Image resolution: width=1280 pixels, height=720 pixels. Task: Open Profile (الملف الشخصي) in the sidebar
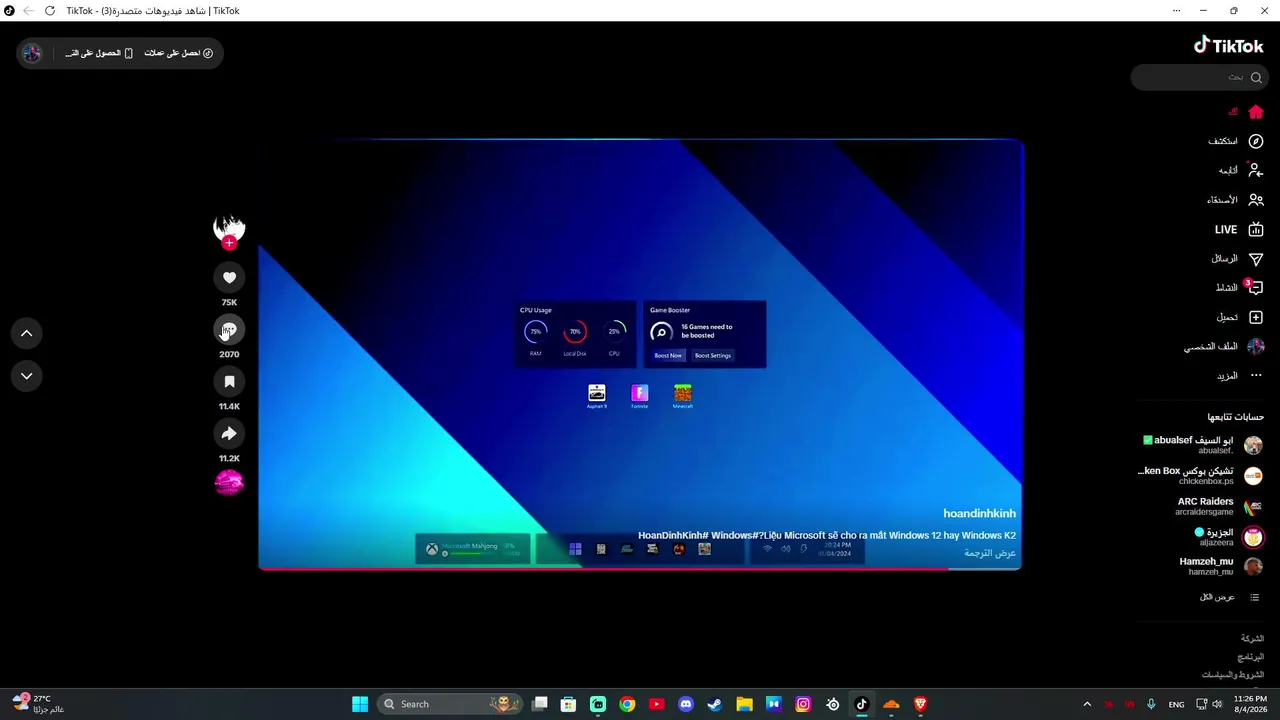pos(1225,347)
